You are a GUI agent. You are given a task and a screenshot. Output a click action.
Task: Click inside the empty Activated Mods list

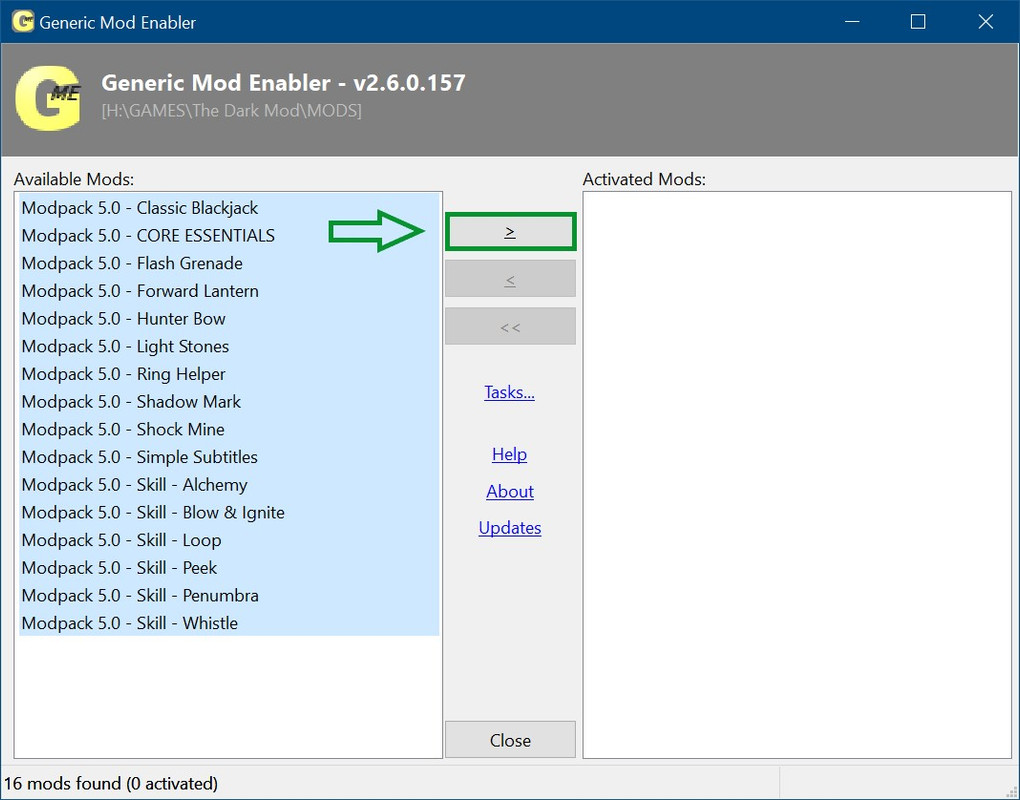[x=797, y=475]
